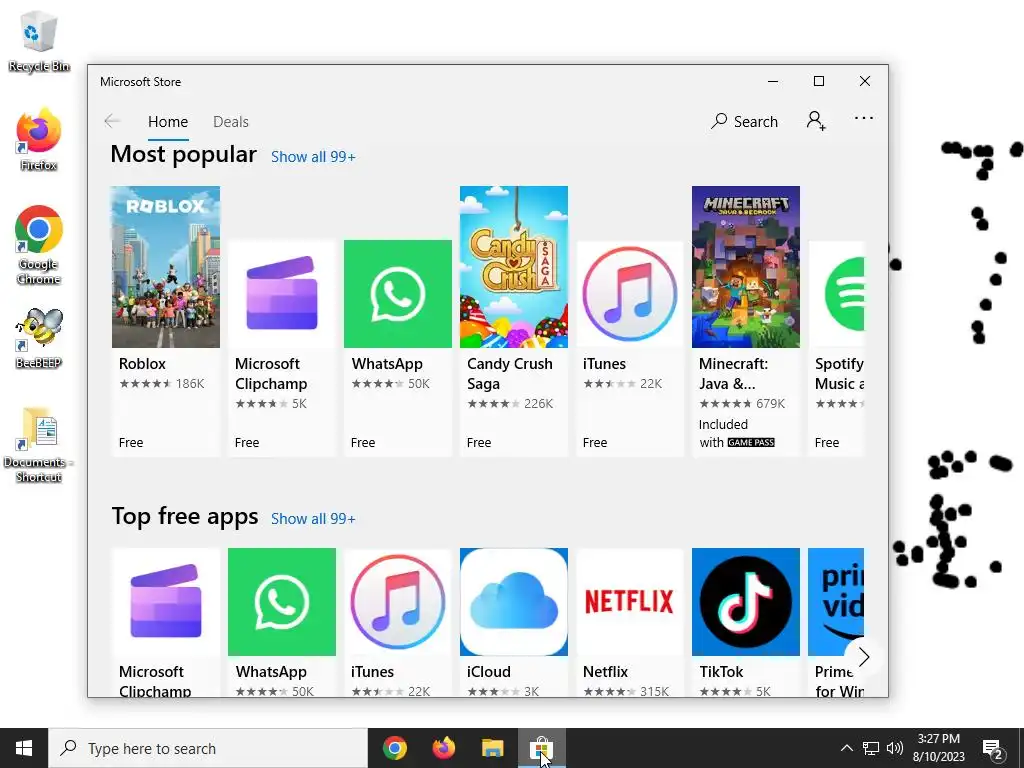1024x768 pixels.
Task: Open the iCloud app icon
Action: pyautogui.click(x=514, y=602)
